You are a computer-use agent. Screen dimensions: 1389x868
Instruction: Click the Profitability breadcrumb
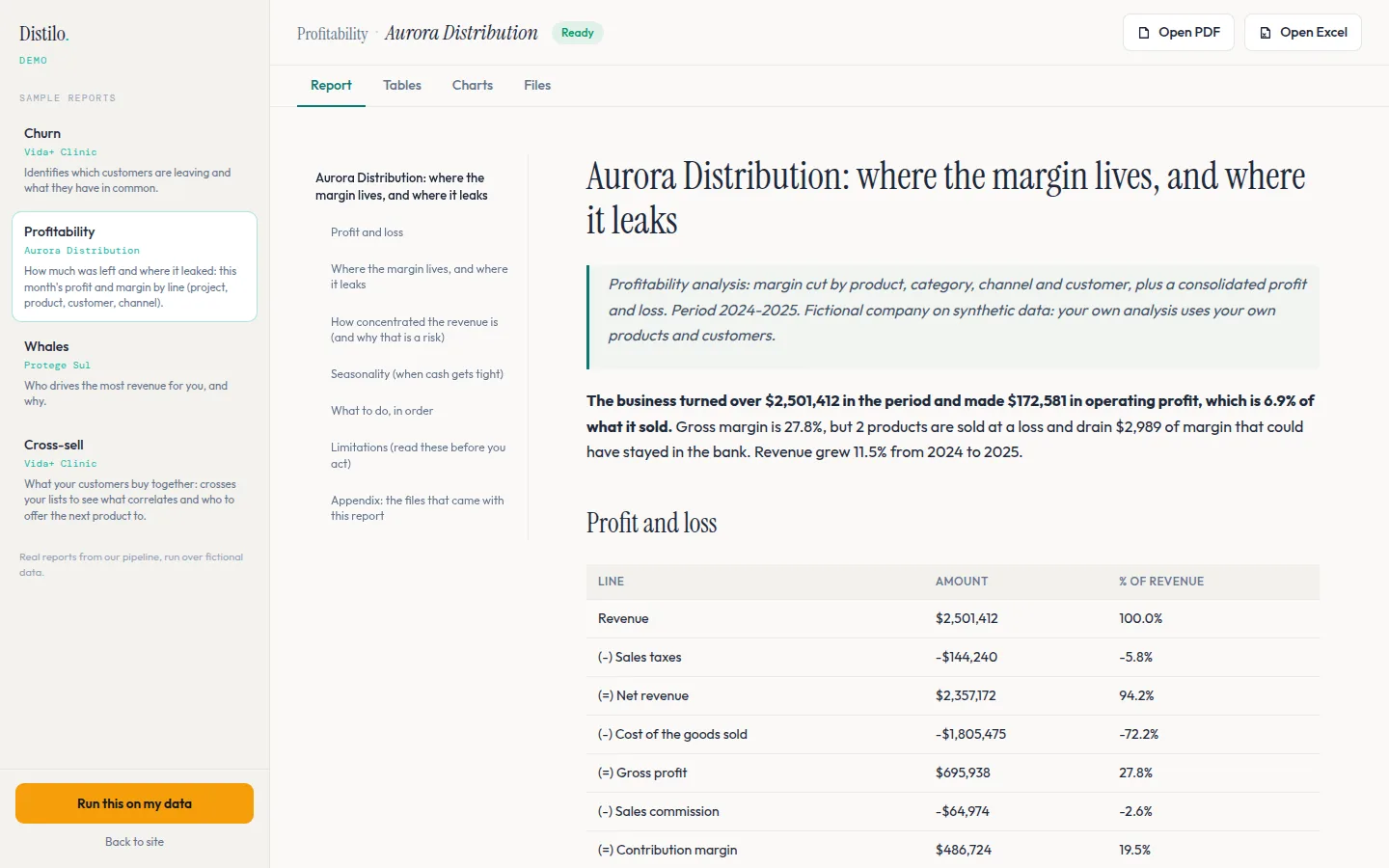click(333, 34)
